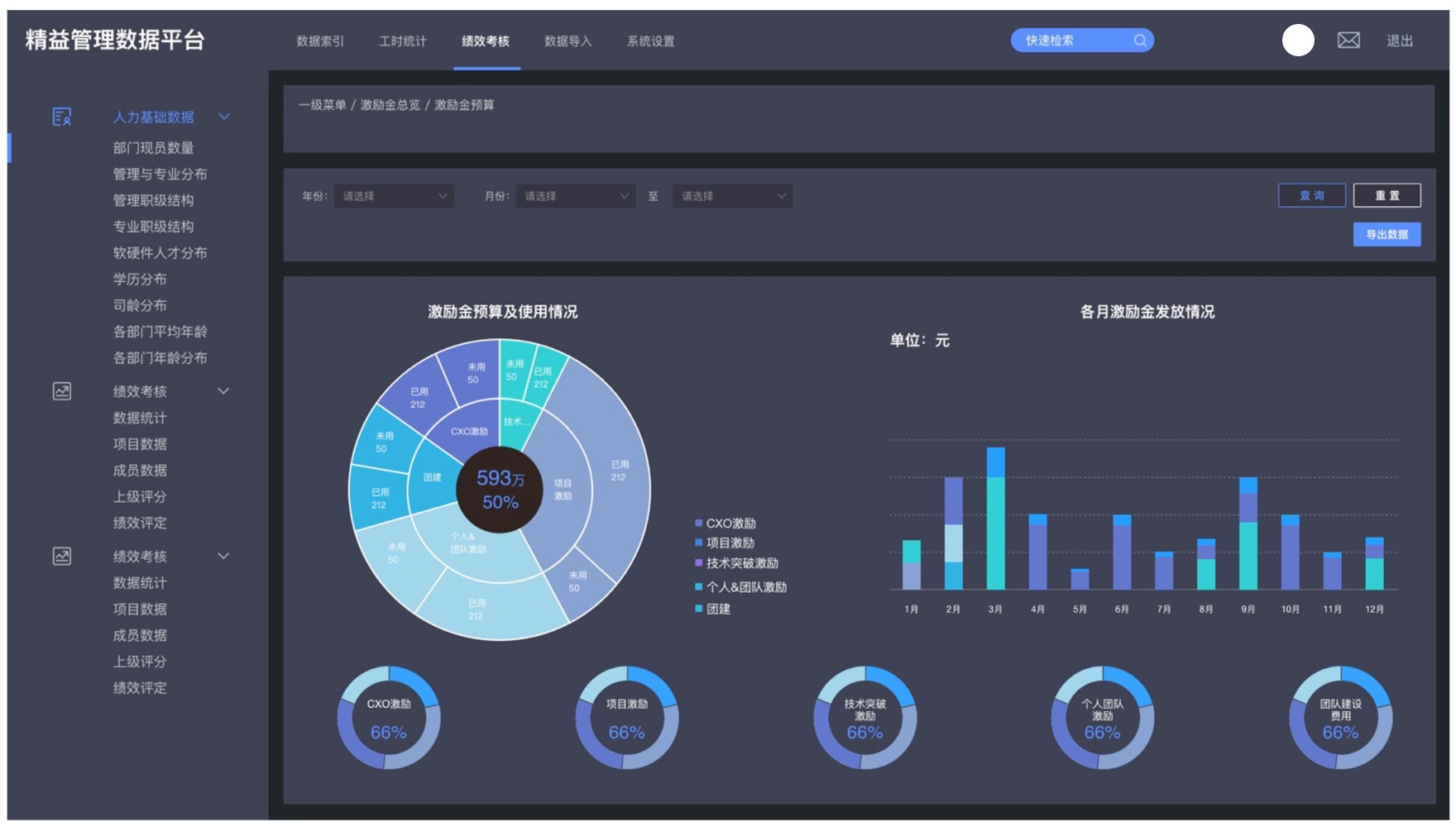Click the 项目激励 legend color swatch
The image size is (1456, 827).
point(699,543)
